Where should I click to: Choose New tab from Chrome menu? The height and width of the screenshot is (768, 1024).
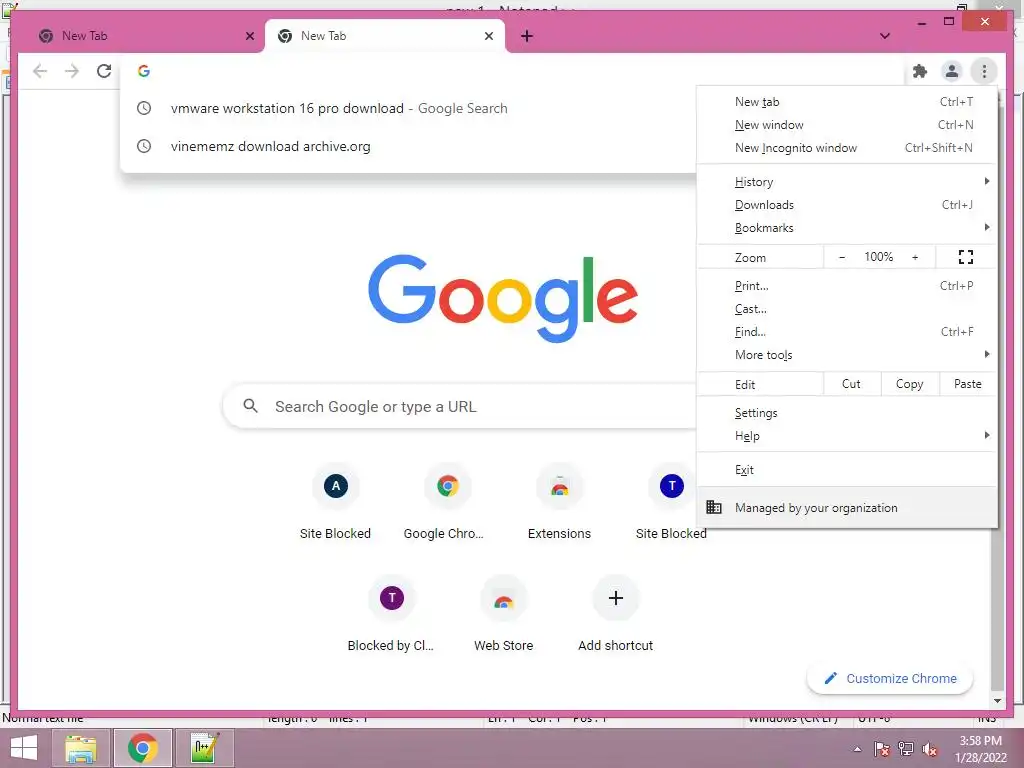(x=847, y=102)
